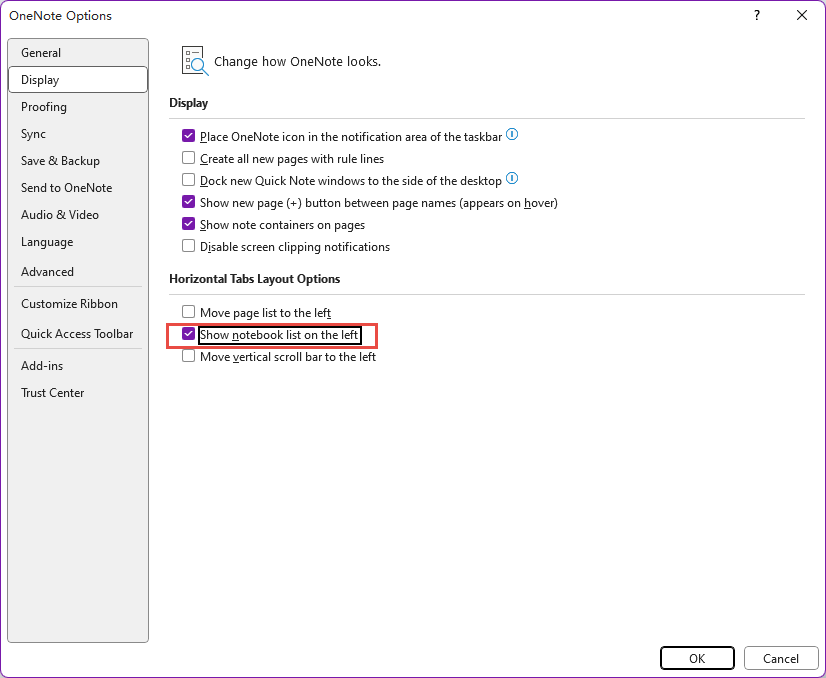This screenshot has height=678, width=826.
Task: Close the OneNote Options dialog
Action: pyautogui.click(x=802, y=15)
